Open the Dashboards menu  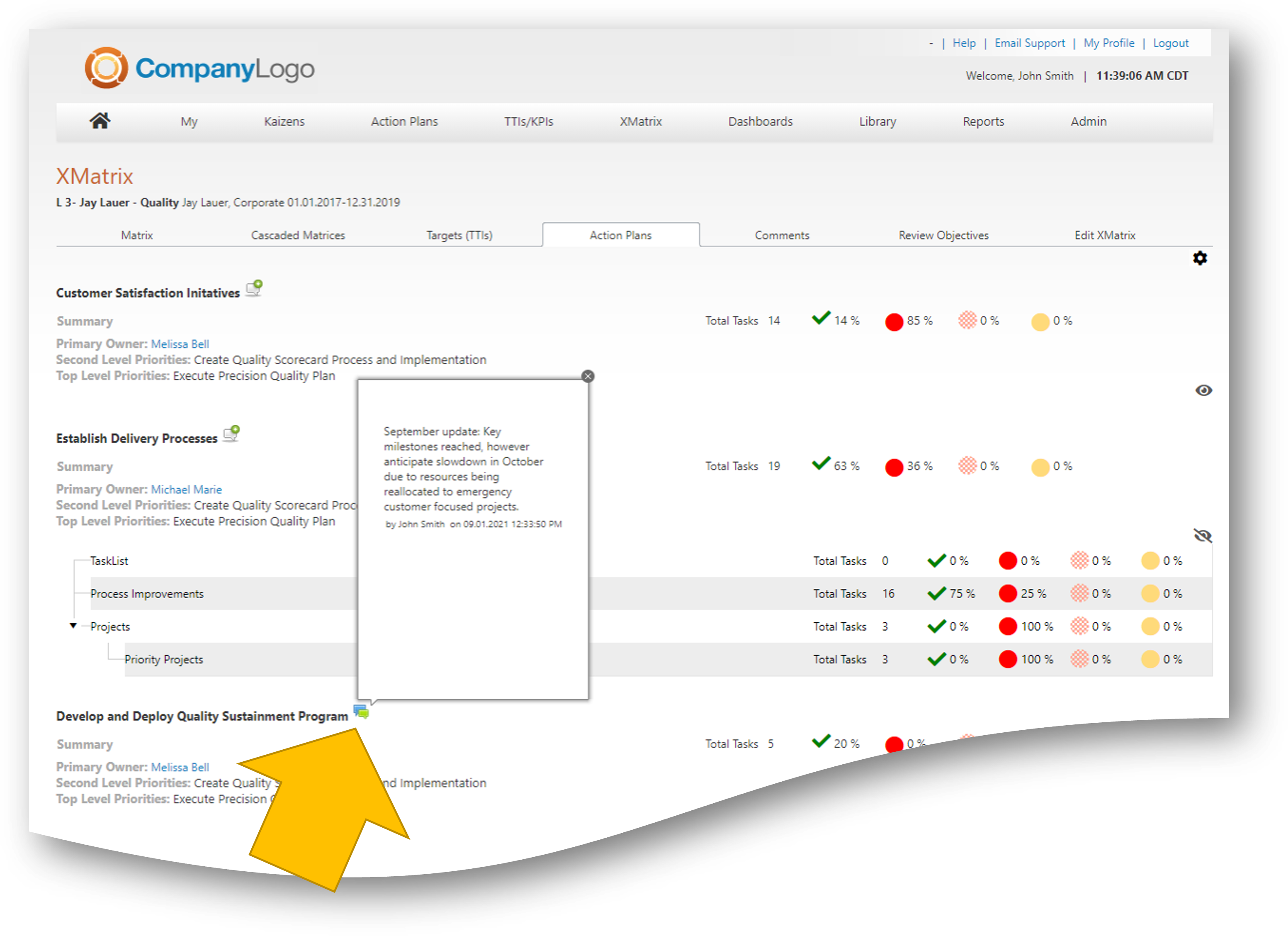pos(760,122)
